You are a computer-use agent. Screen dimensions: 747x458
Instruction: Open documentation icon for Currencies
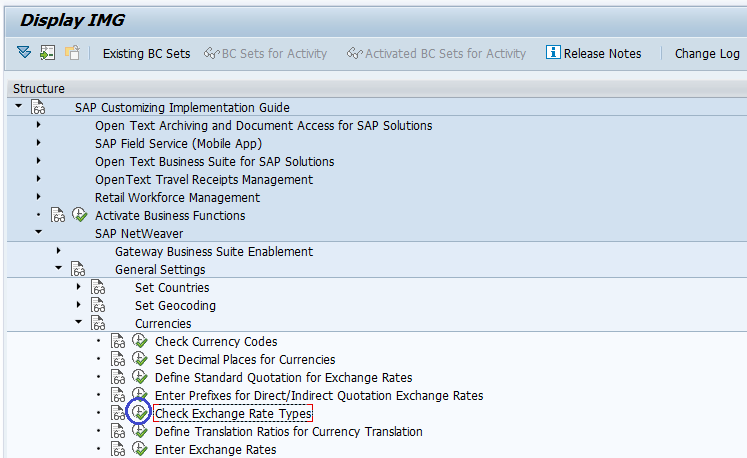point(98,323)
